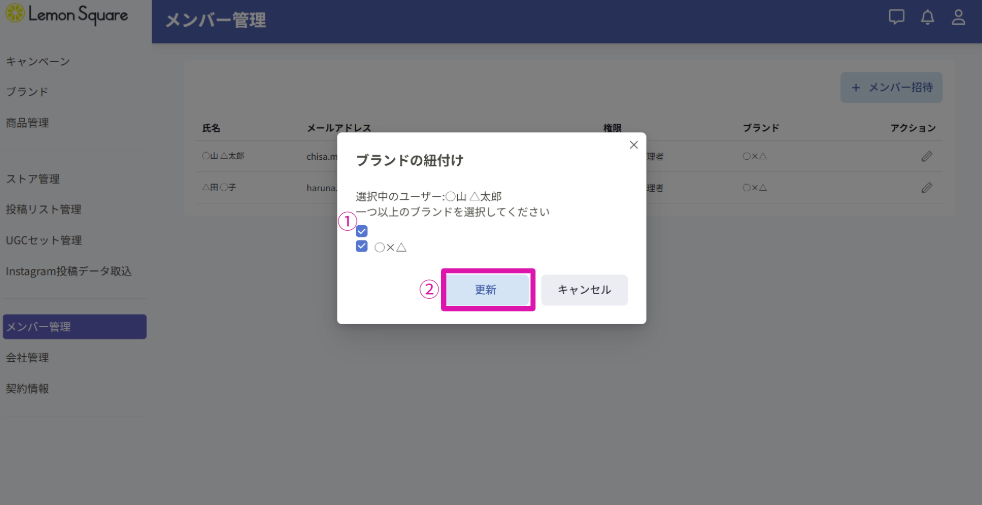The width and height of the screenshot is (982, 505).
Task: Open the notifications bell icon
Action: [927, 17]
